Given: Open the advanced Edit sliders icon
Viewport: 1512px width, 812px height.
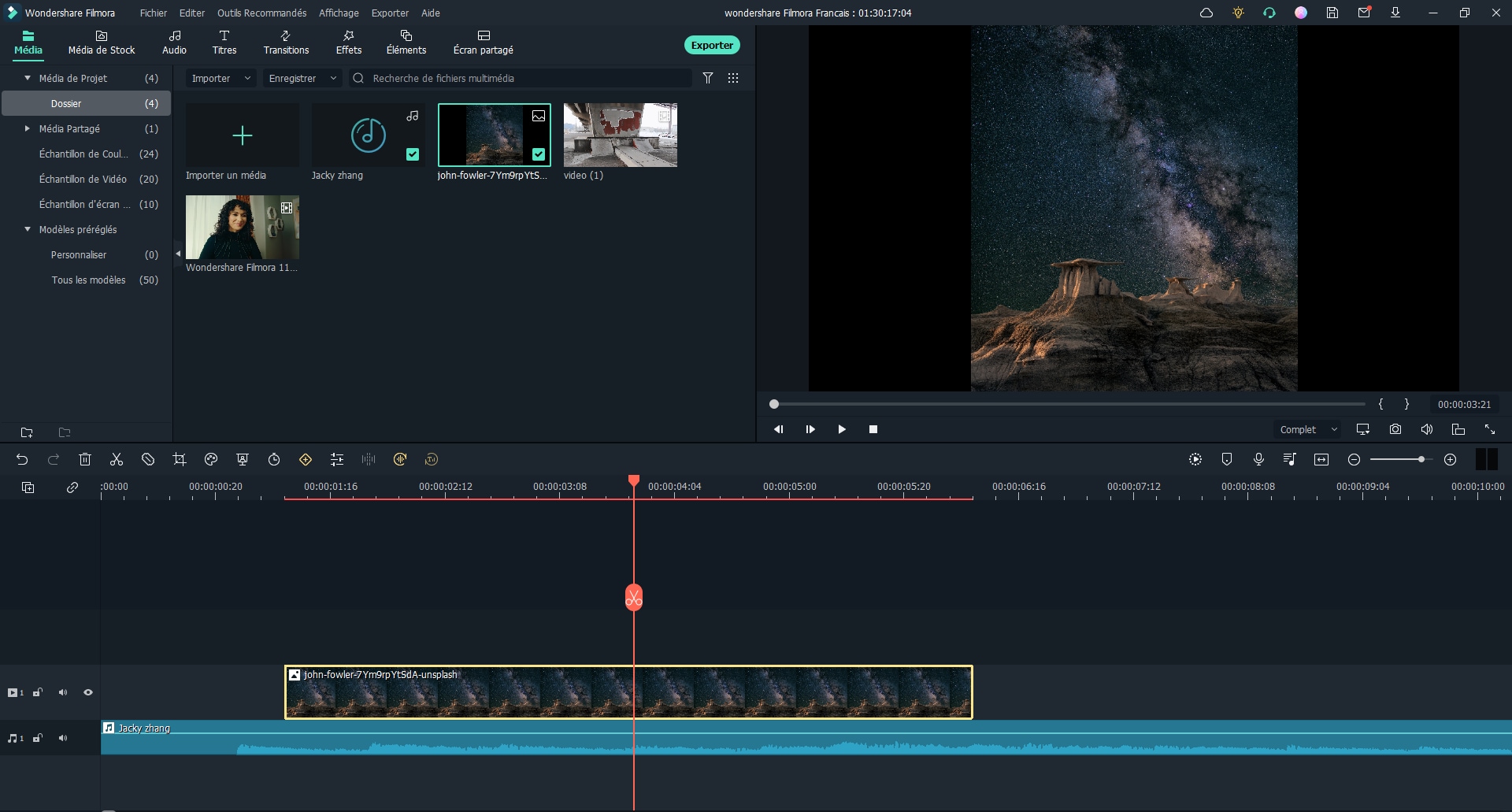Looking at the screenshot, I should (x=337, y=459).
